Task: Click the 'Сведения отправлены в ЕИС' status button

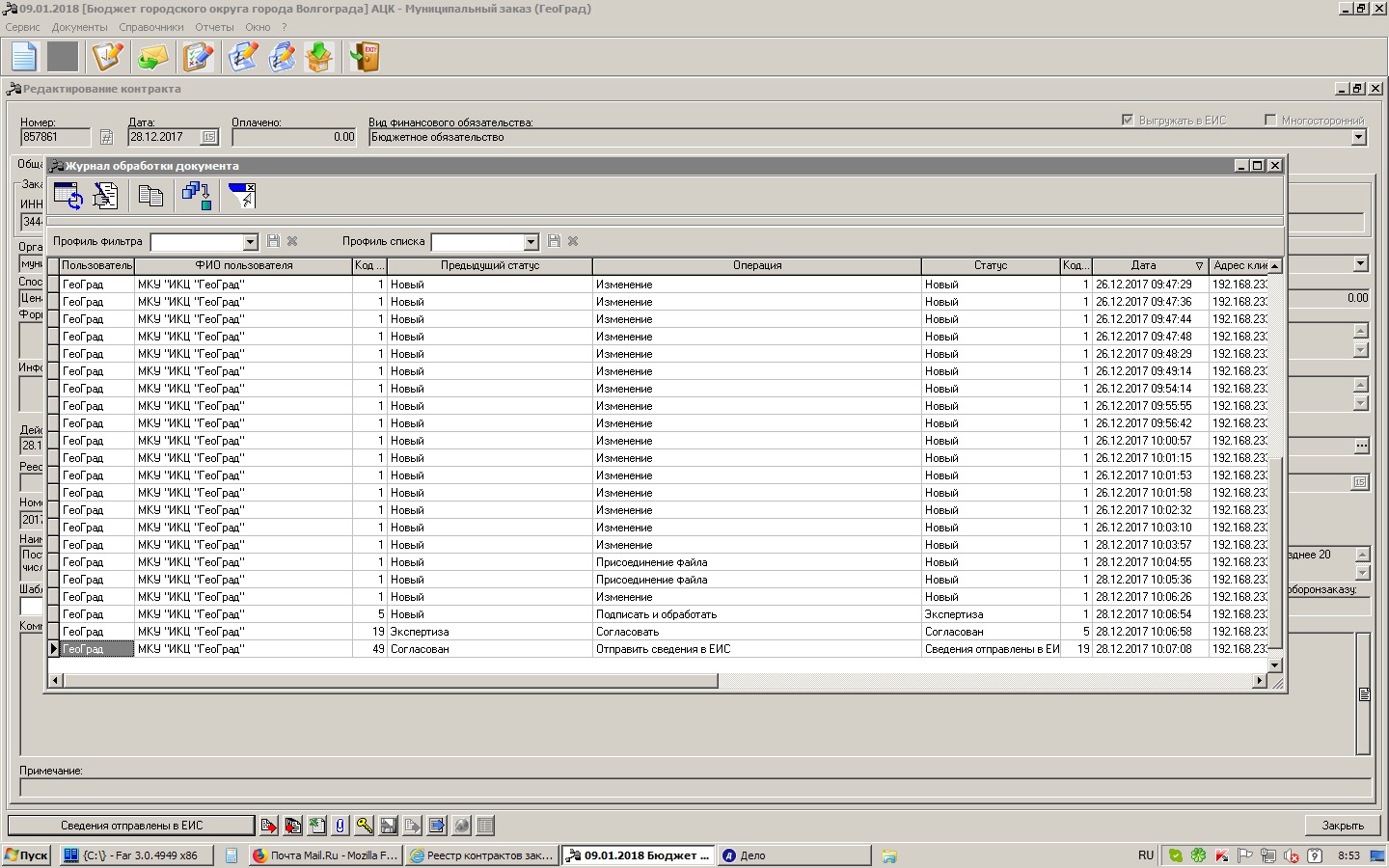Action: pyautogui.click(x=131, y=826)
